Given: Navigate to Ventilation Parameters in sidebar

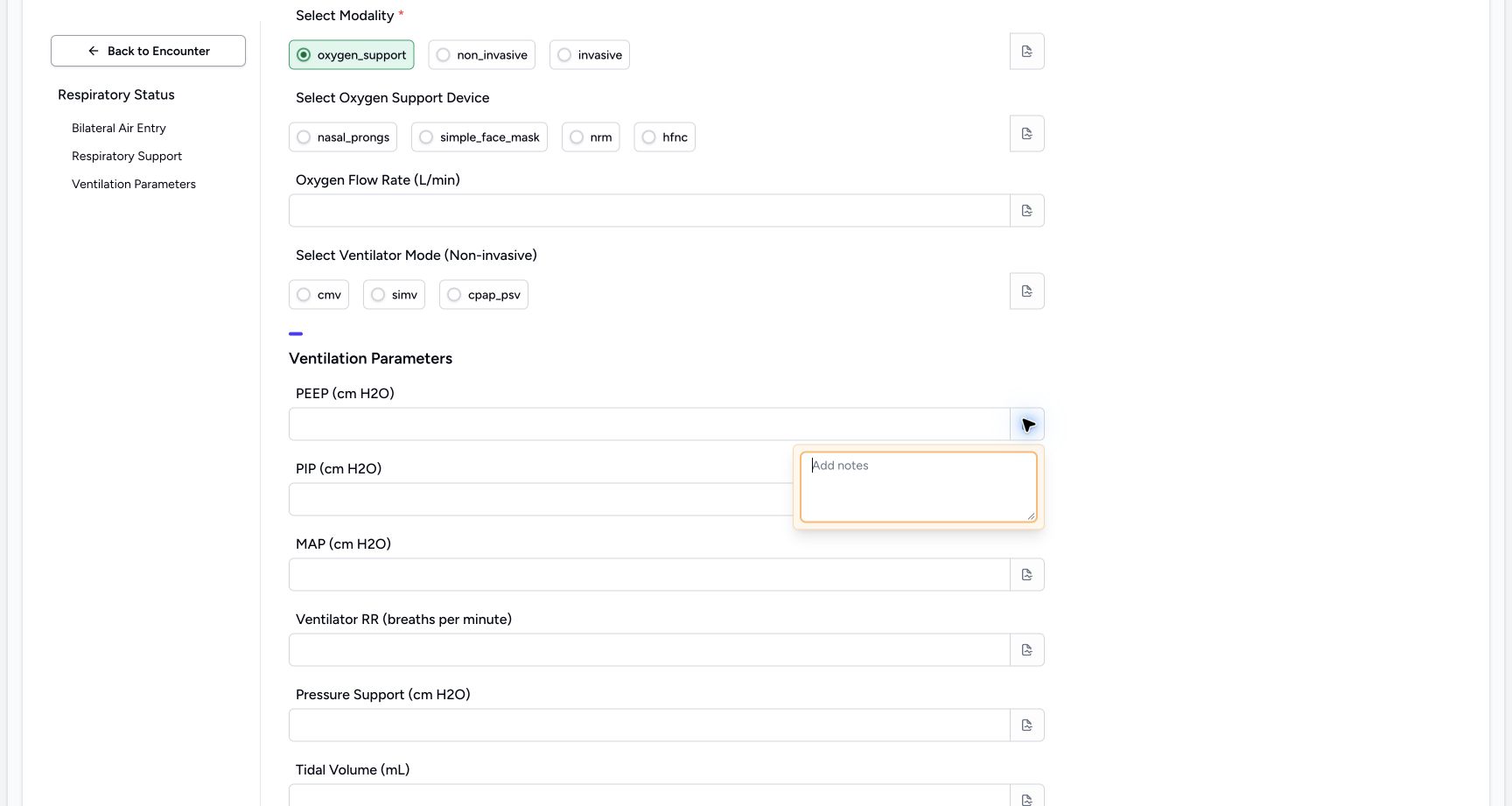Looking at the screenshot, I should (134, 184).
